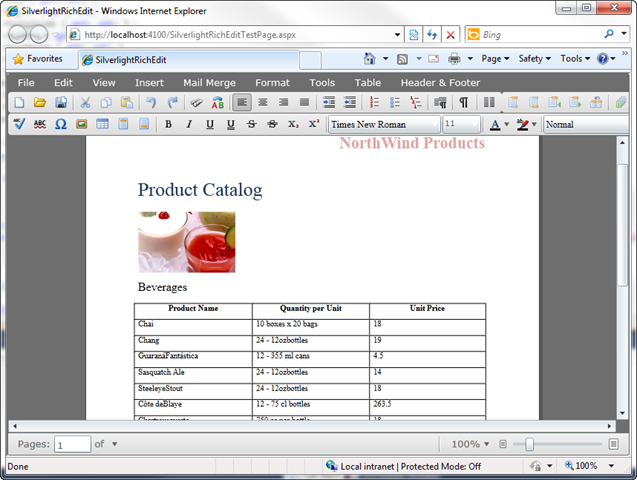Open Replace AB icon
637x480 pixels.
pos(218,102)
